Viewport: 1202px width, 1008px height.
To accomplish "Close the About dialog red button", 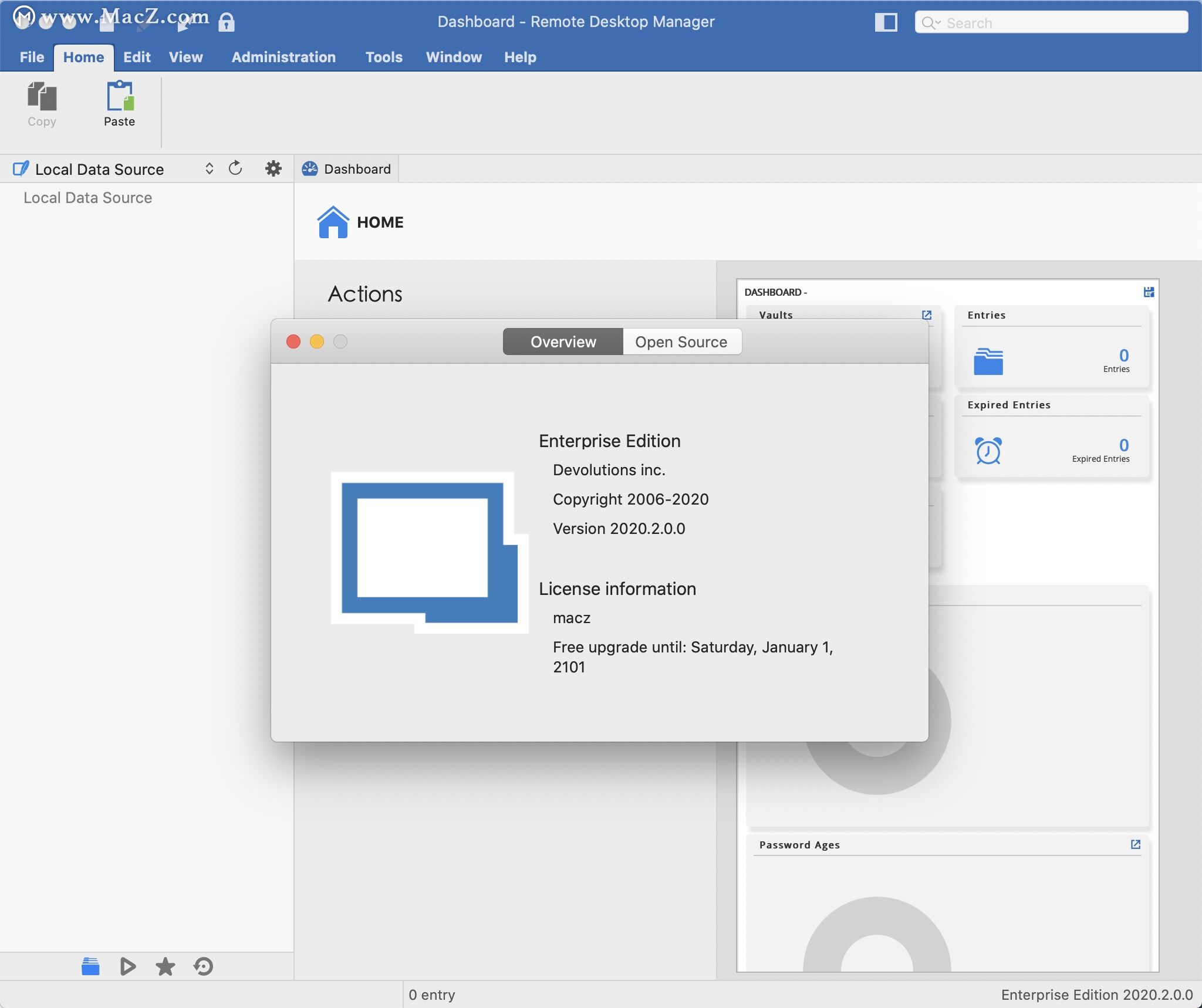I will coord(293,341).
